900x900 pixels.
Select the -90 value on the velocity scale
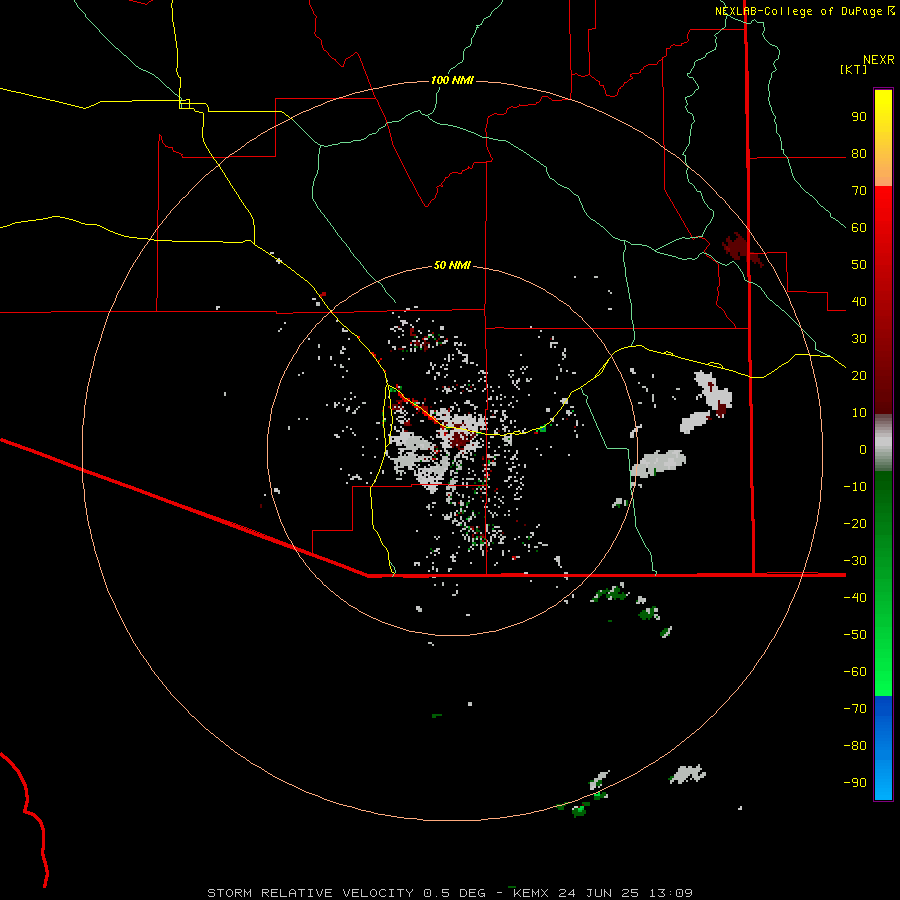click(x=855, y=783)
